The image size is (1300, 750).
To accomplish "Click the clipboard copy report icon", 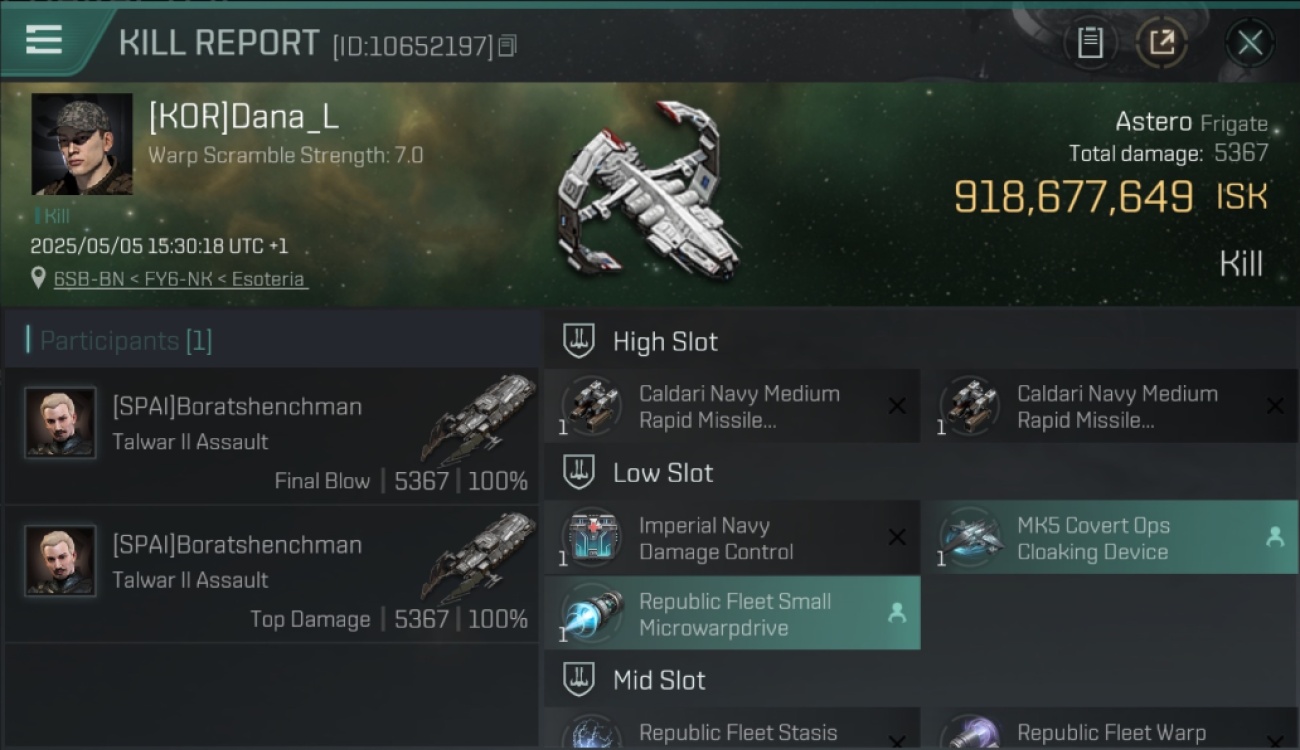I will [x=1090, y=43].
